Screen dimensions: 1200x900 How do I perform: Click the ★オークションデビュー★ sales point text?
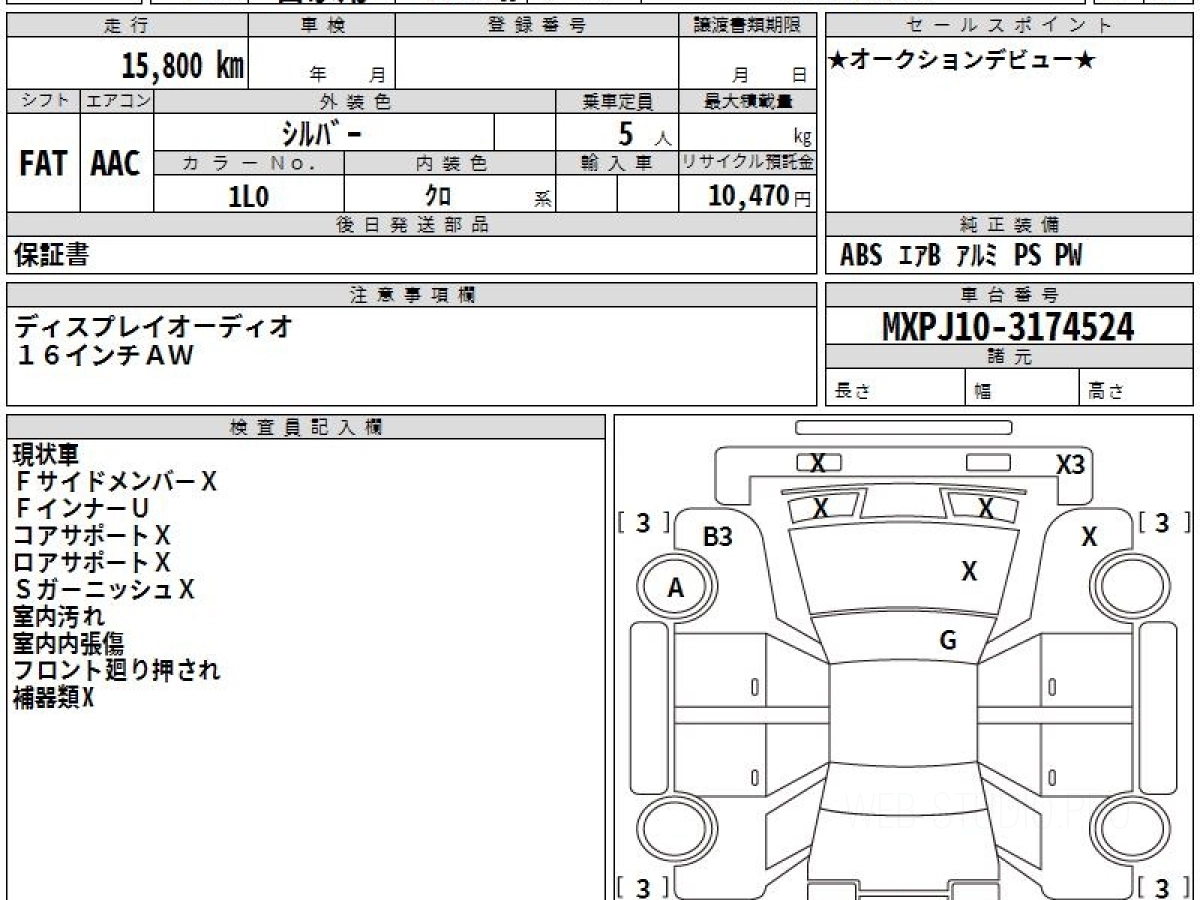coord(963,61)
